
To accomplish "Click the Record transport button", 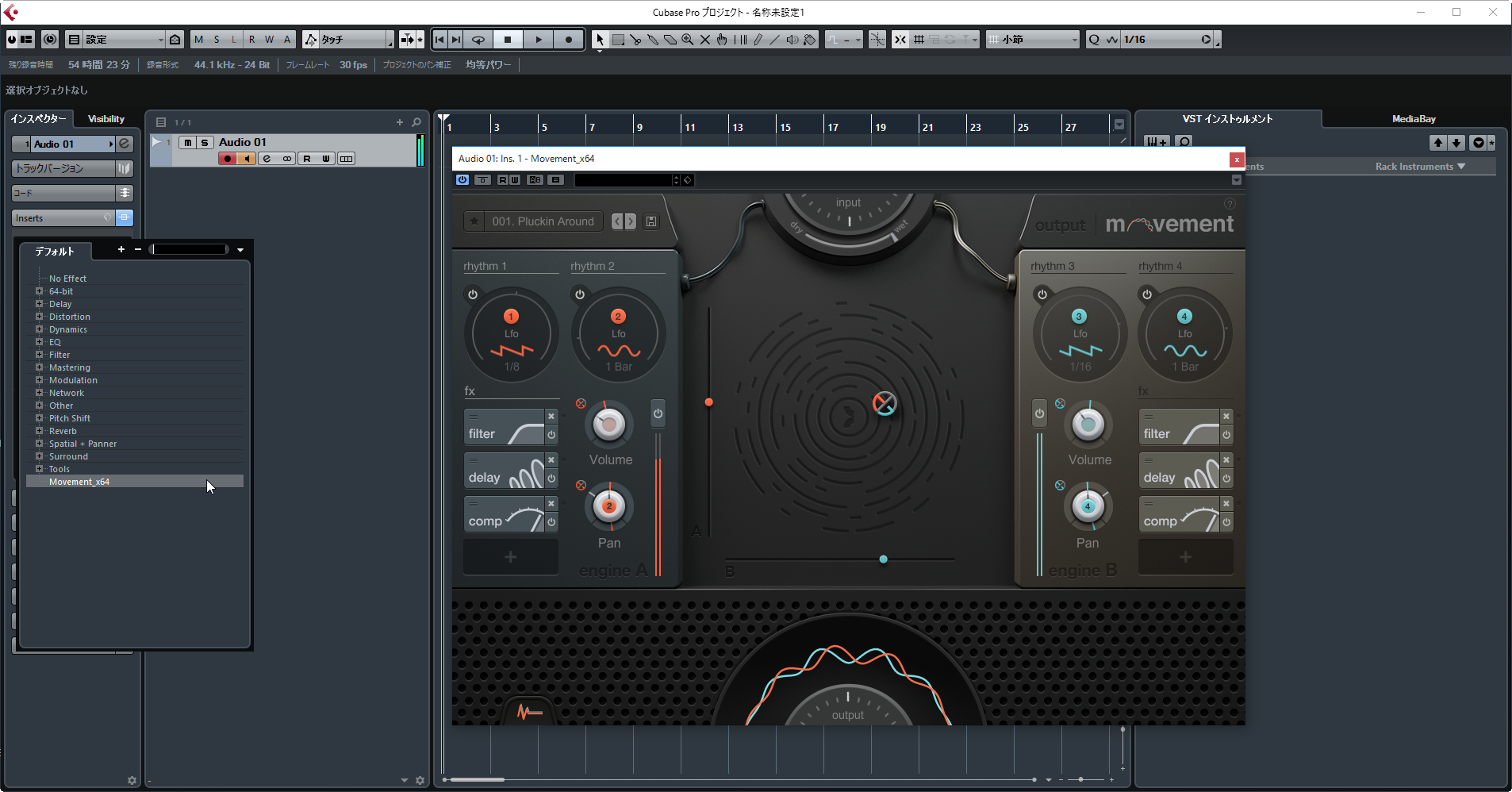I will point(569,39).
